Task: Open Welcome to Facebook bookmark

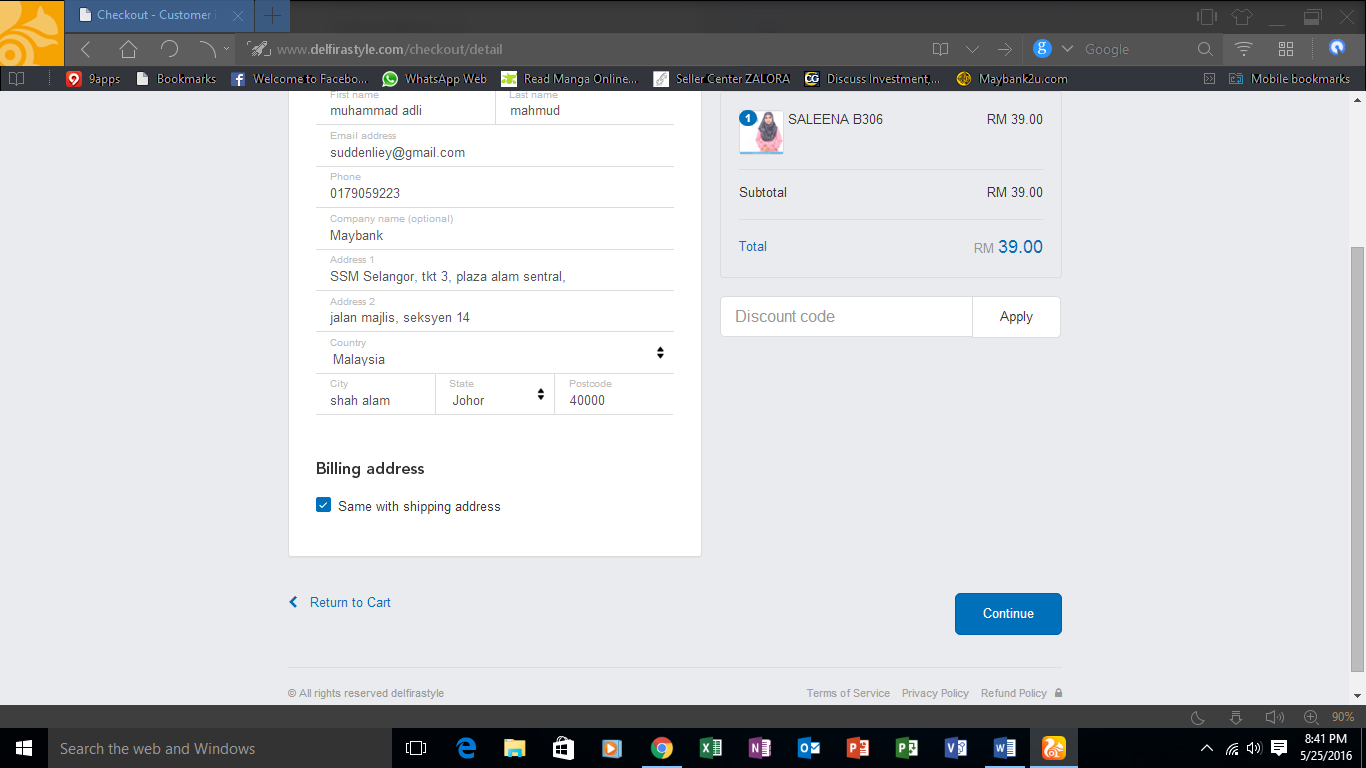Action: click(x=299, y=78)
